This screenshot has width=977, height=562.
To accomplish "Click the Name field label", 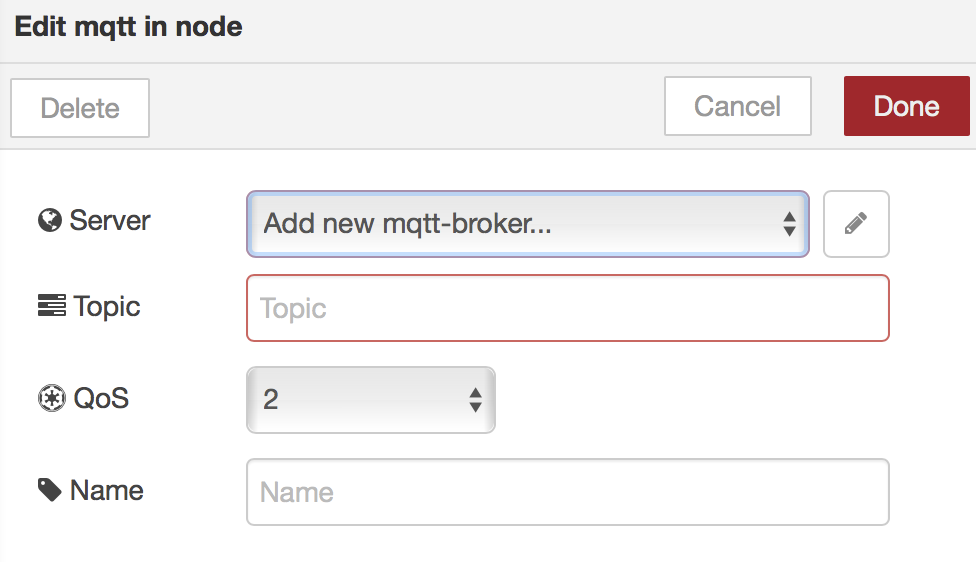I will pos(106,490).
